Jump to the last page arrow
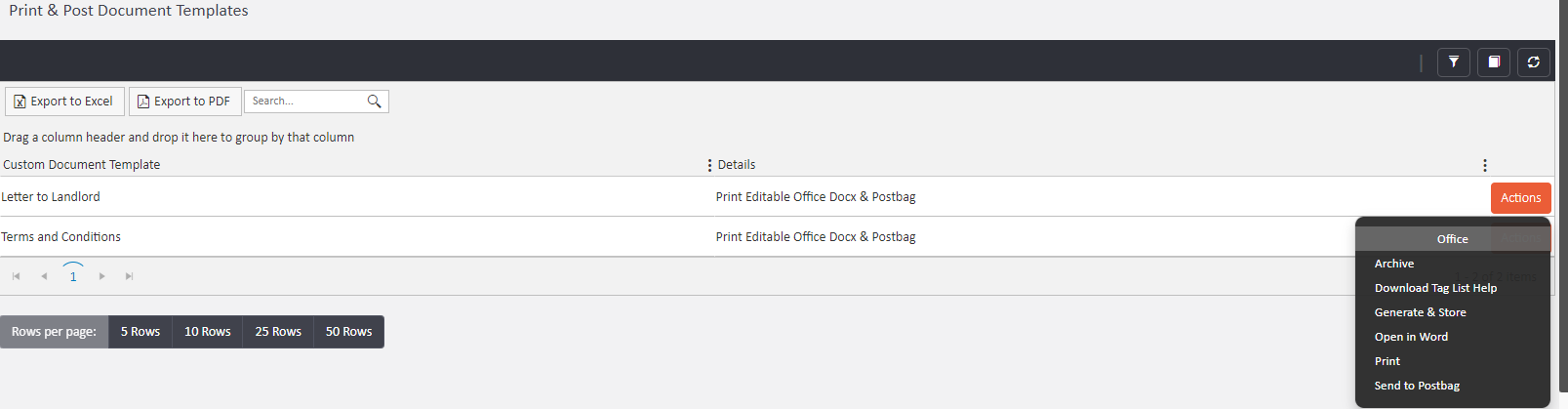1568x409 pixels. [x=129, y=276]
